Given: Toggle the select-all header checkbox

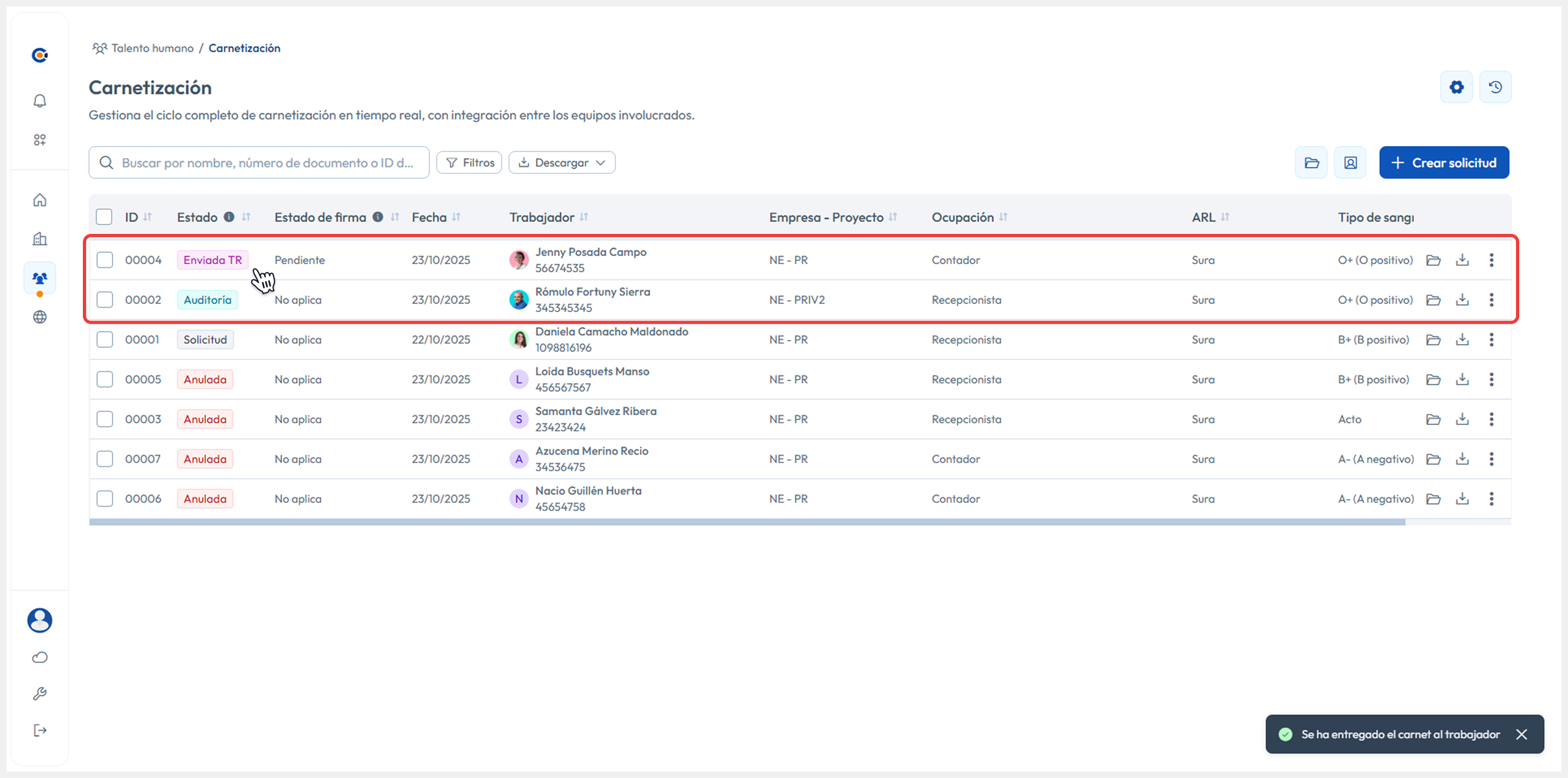Looking at the screenshot, I should [x=104, y=217].
